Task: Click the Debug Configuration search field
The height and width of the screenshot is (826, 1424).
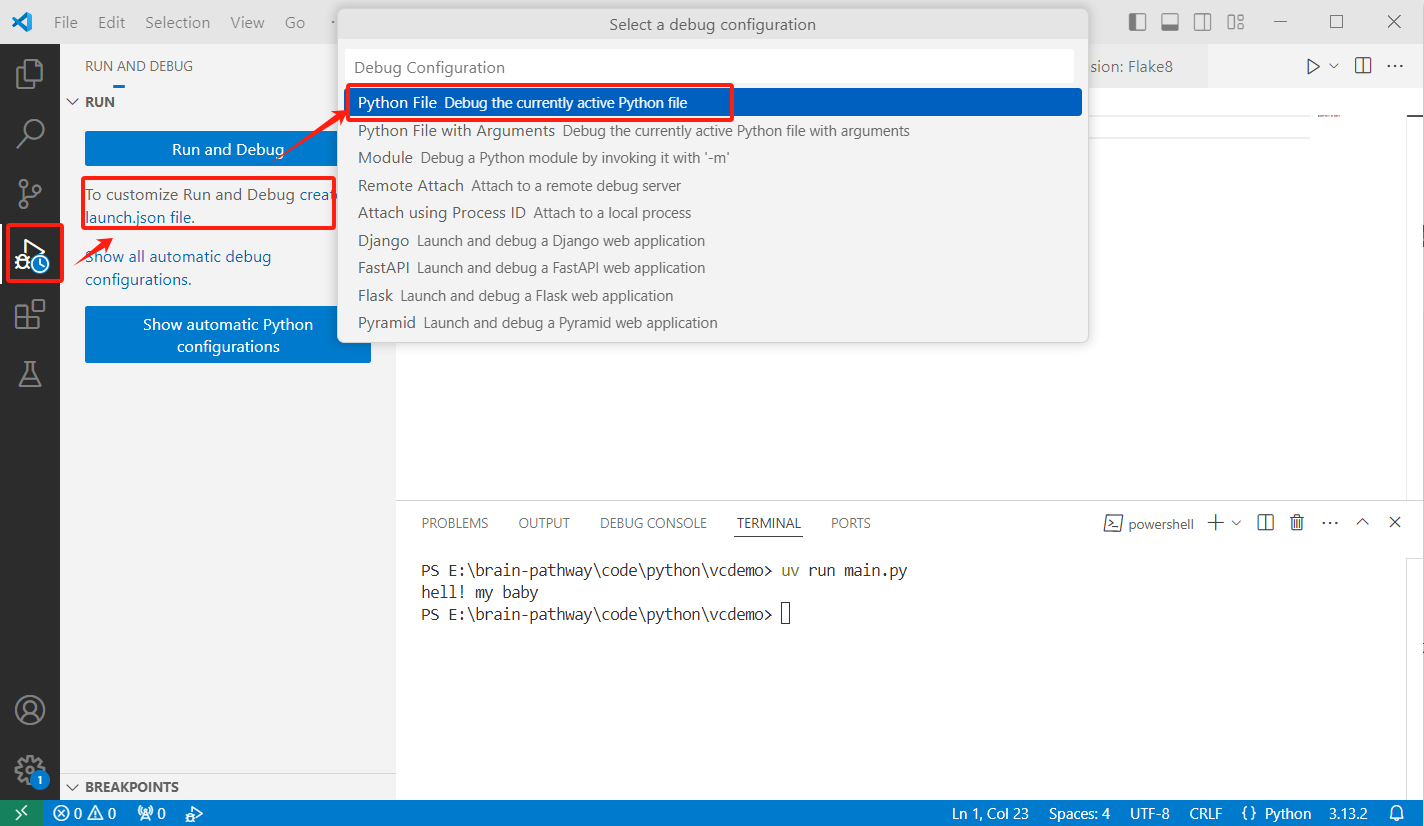Action: [x=710, y=67]
